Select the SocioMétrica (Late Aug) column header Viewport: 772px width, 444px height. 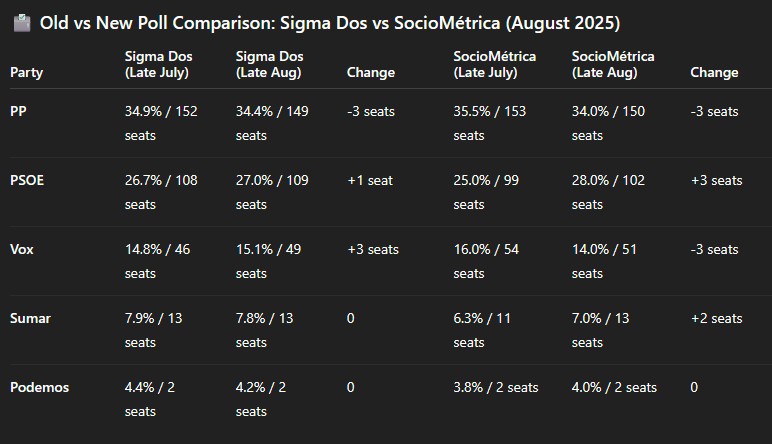(x=611, y=64)
